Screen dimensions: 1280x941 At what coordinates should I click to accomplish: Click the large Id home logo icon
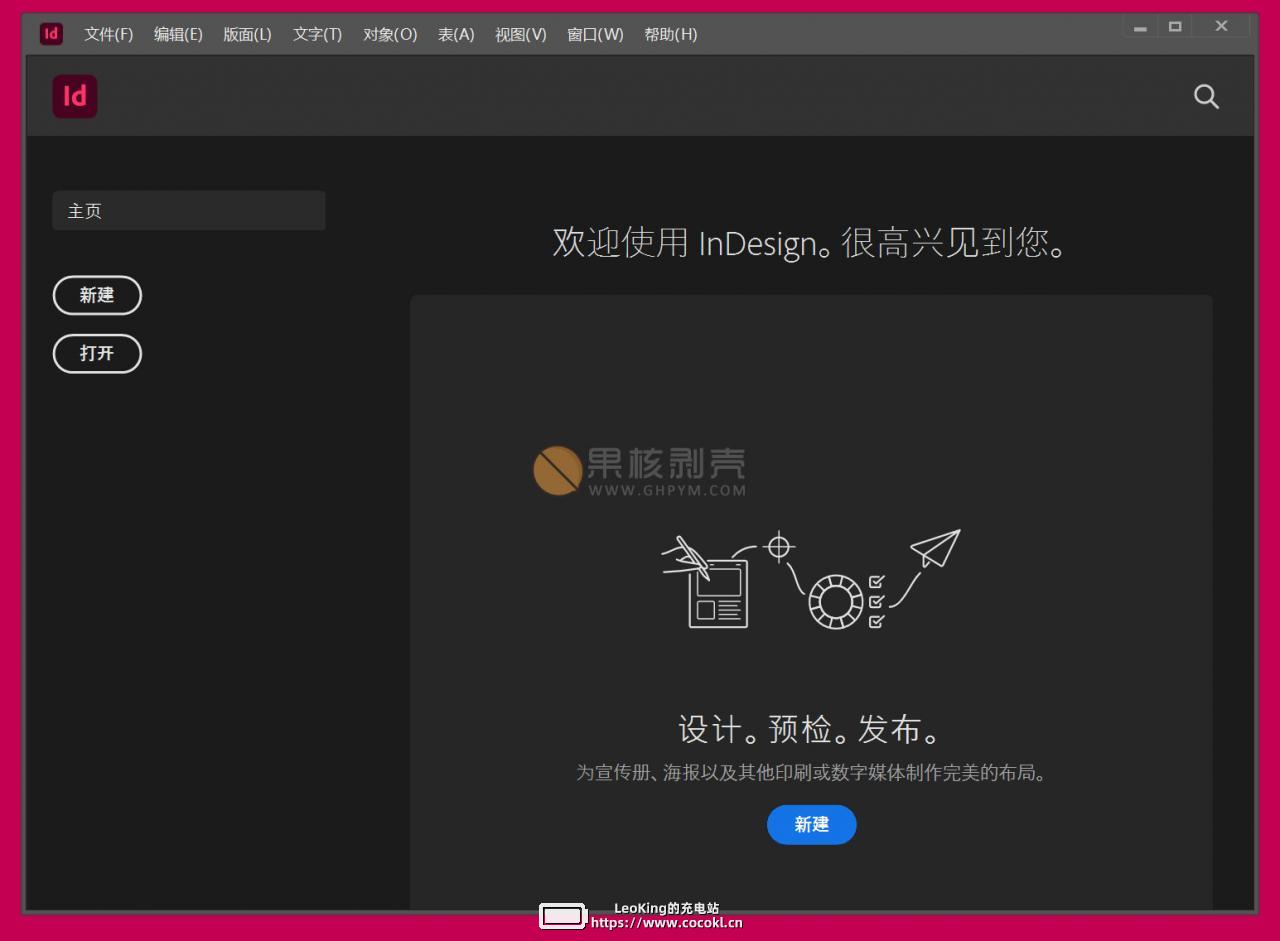pos(75,96)
